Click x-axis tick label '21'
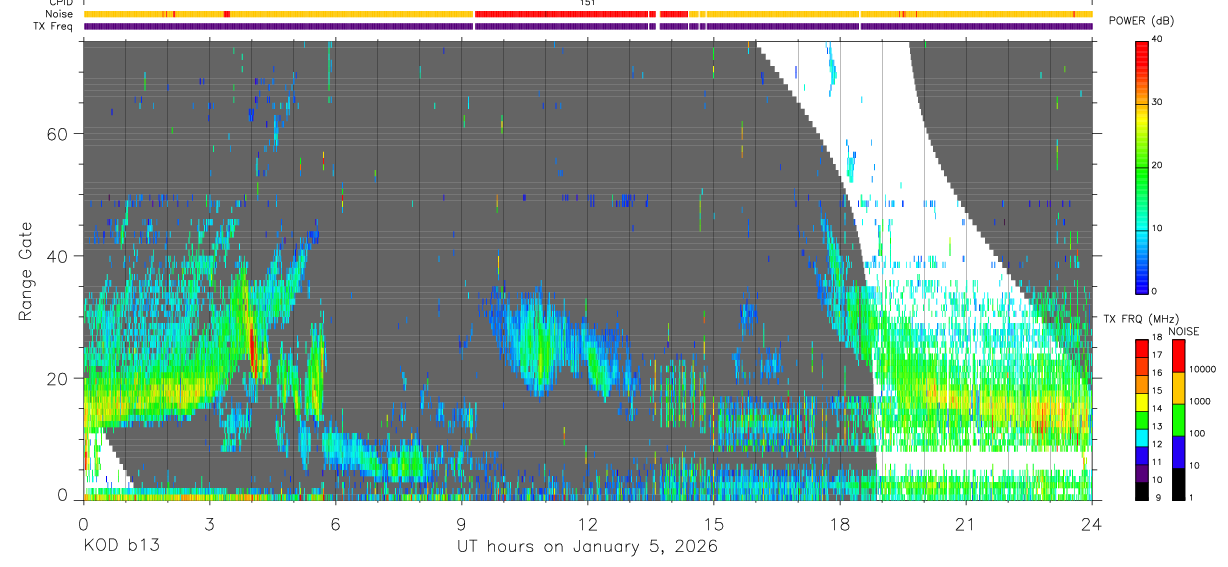 click(x=966, y=524)
